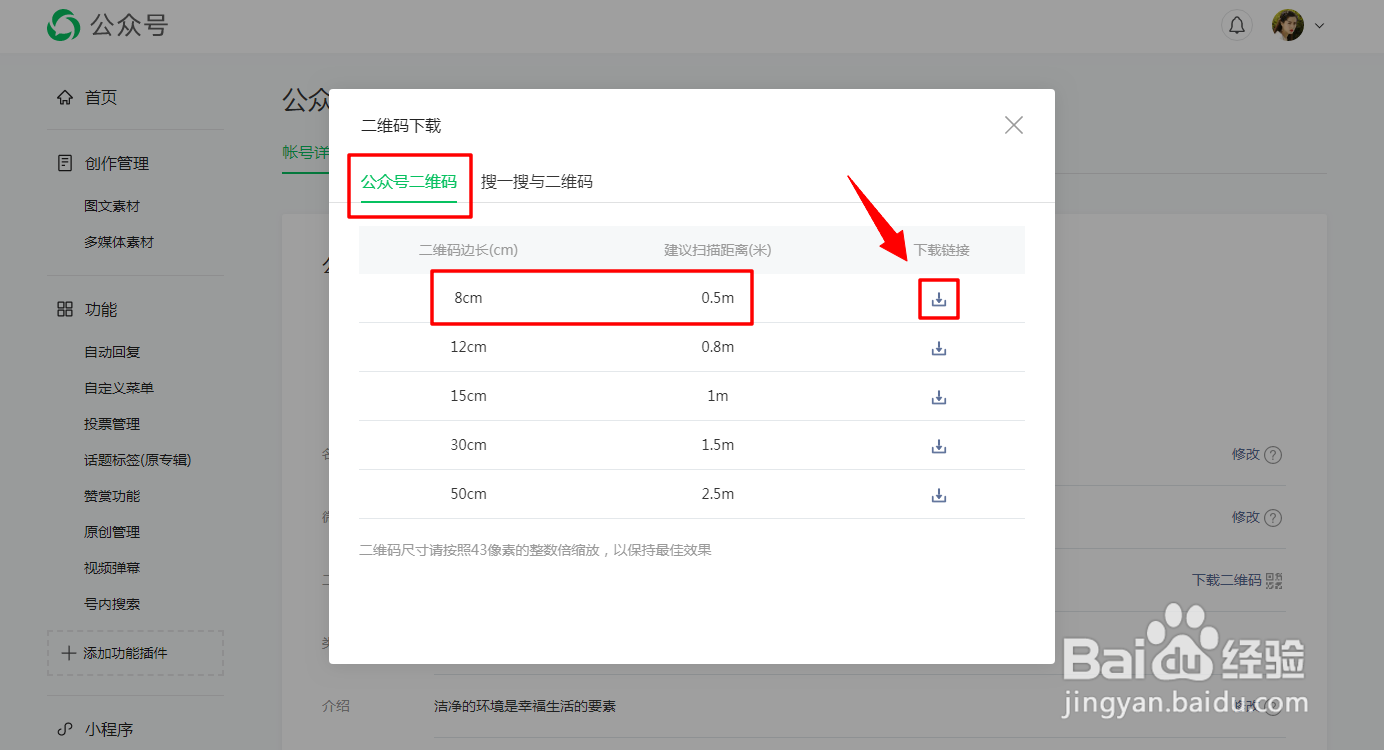Screen dimensions: 1384x750
Task: Close the QR code download dialog
Action: [1013, 124]
